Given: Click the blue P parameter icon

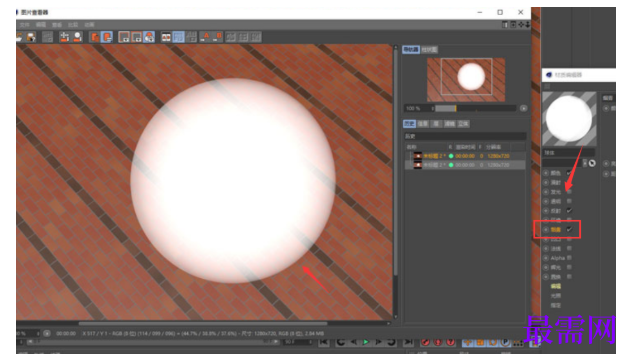Looking at the screenshot, I should (x=505, y=342).
